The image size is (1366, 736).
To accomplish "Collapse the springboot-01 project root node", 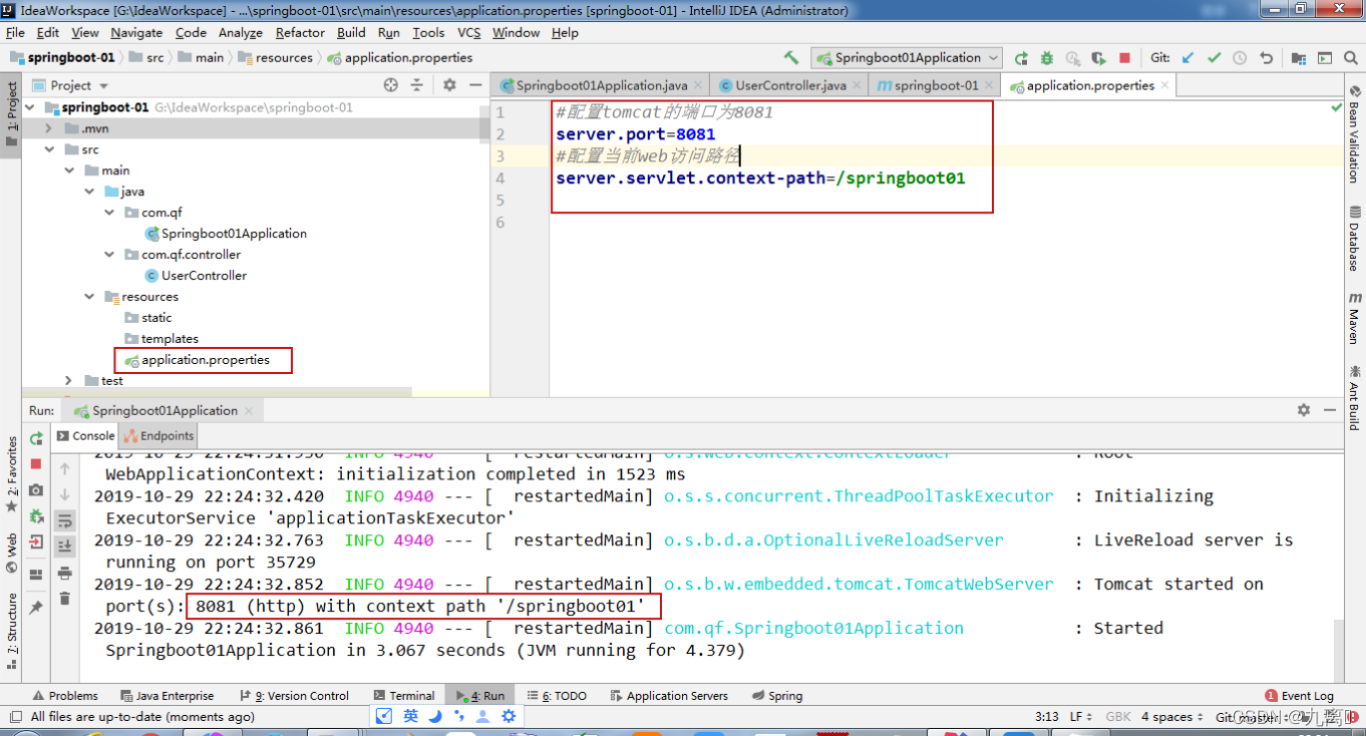I will click(30, 107).
